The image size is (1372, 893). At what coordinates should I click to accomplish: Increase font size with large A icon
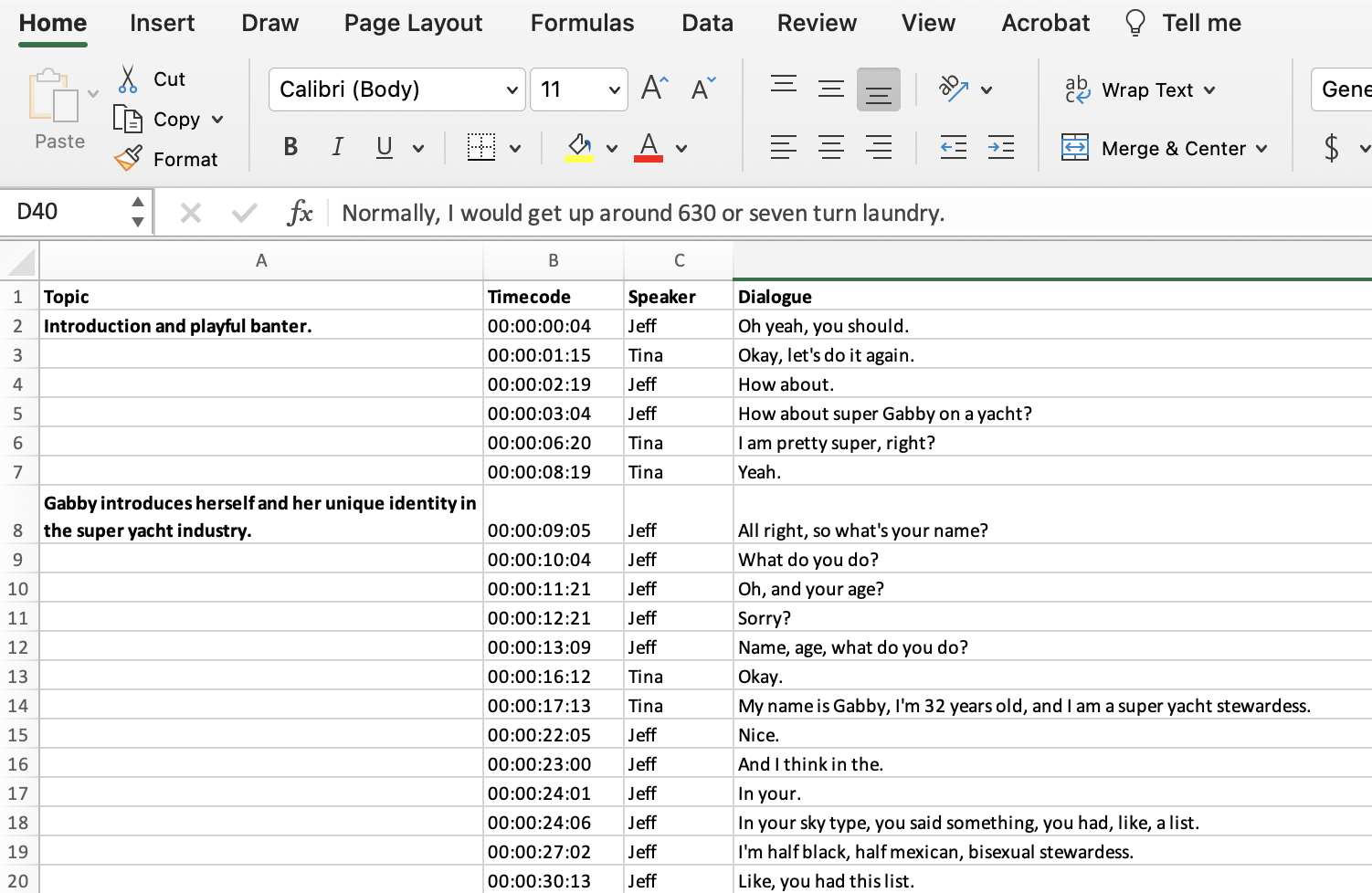654,89
